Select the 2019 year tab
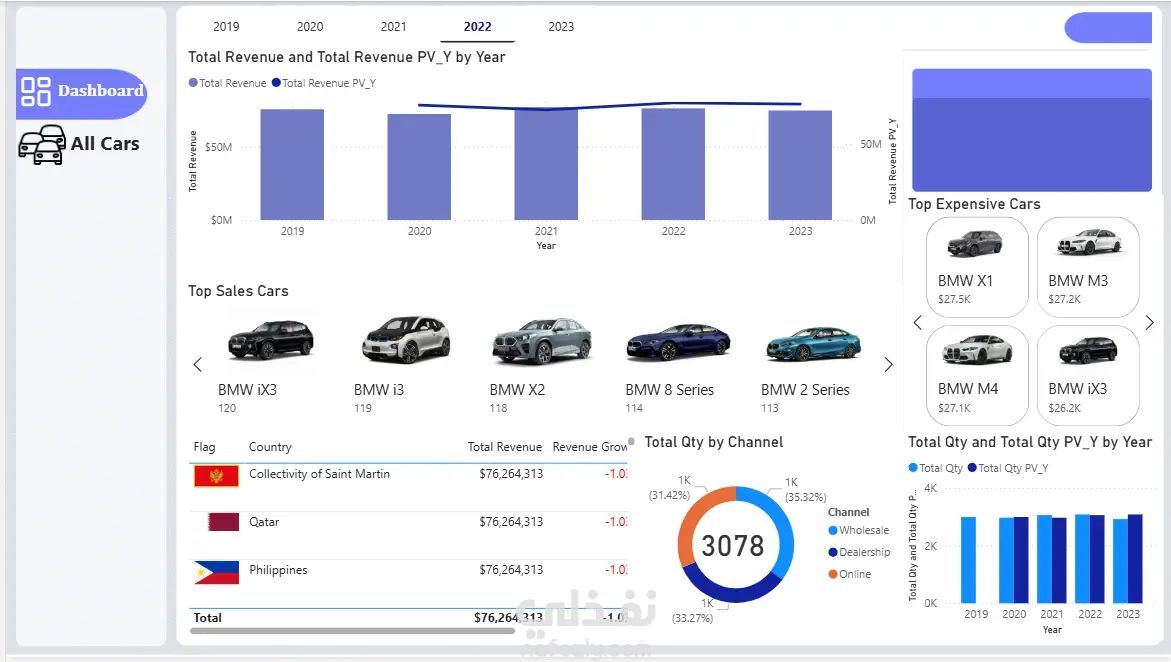The image size is (1171, 662). (x=226, y=27)
